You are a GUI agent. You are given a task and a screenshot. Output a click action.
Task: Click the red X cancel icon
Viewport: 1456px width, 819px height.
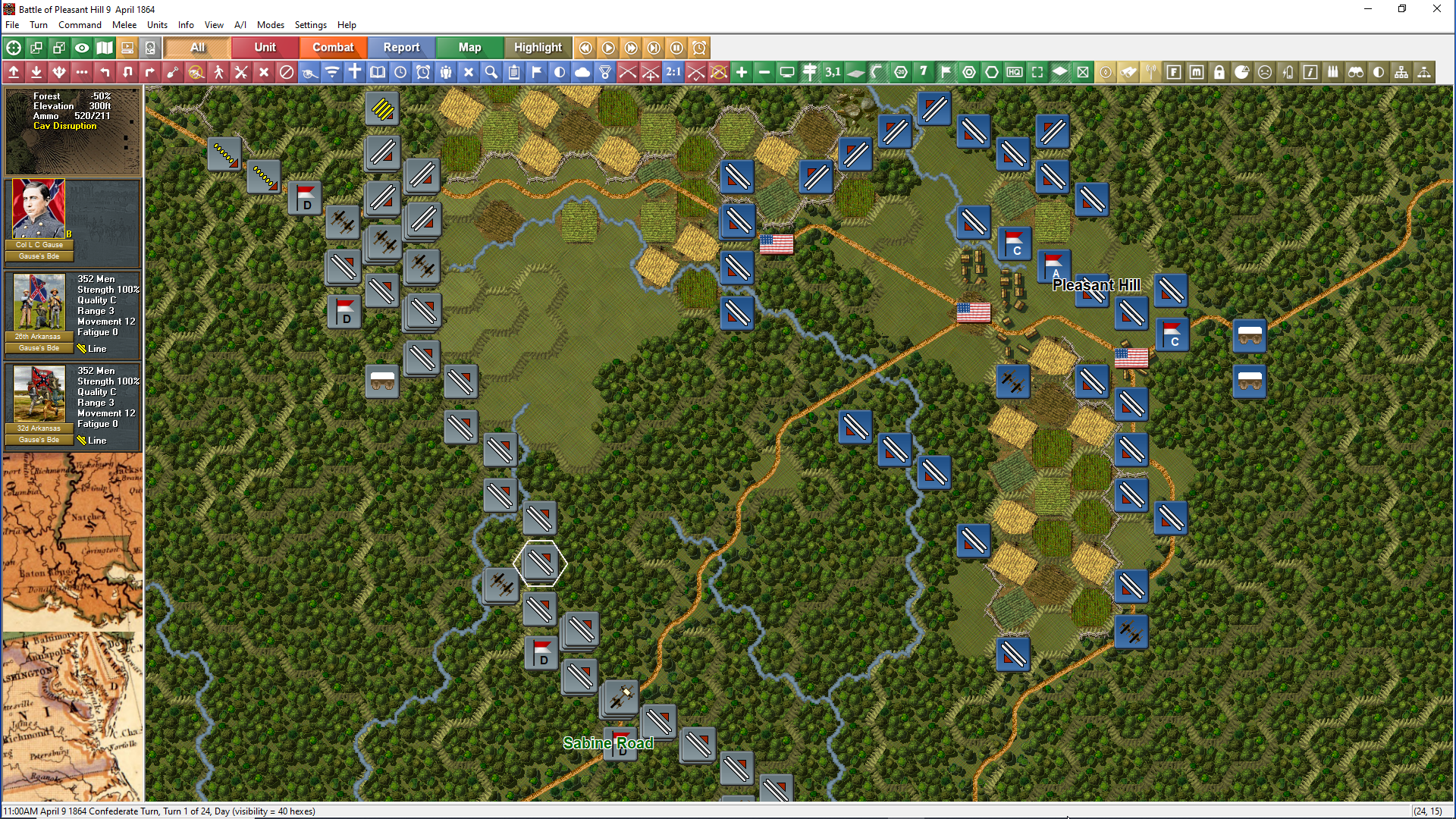(x=264, y=72)
